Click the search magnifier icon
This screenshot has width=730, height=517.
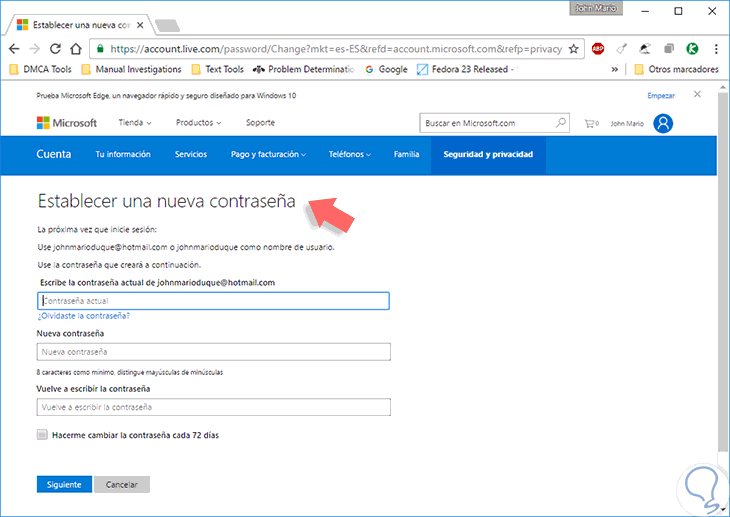[561, 123]
